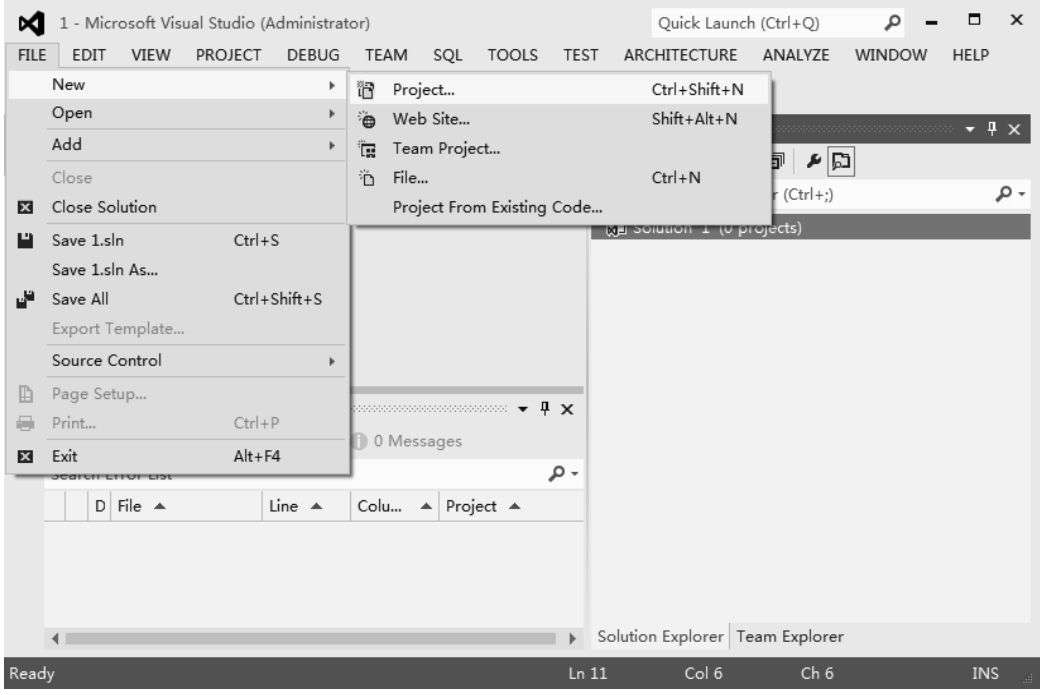Toggle the 0 Messages filter button
The width and height of the screenshot is (1047, 695).
[409, 441]
